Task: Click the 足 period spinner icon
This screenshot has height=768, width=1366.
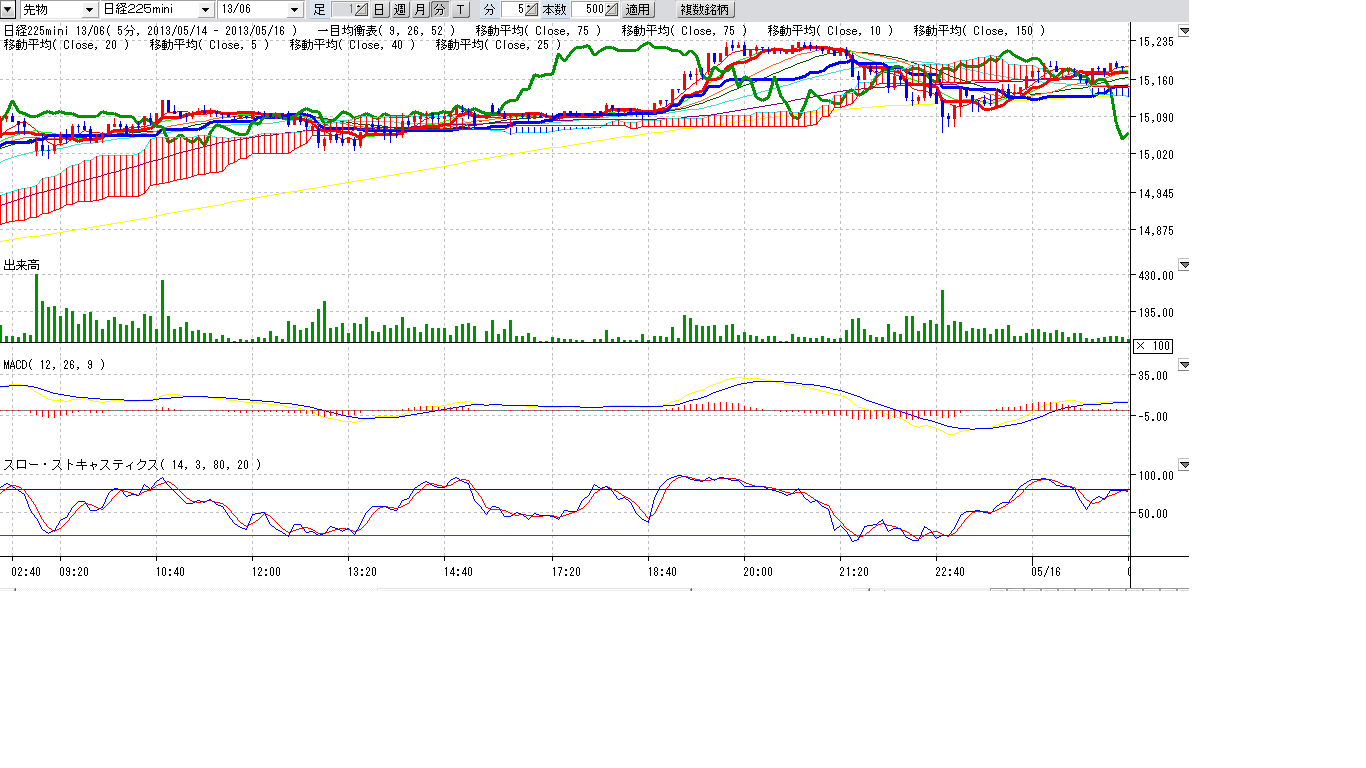Action: [360, 10]
